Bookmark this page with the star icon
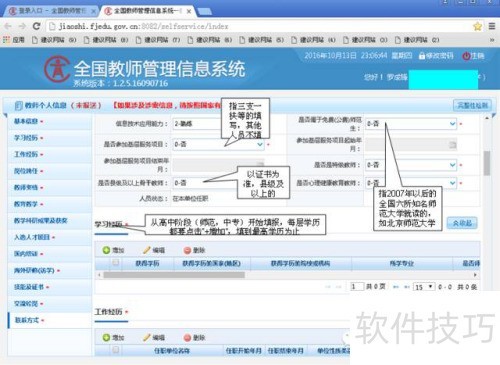500x365 pixels. (477, 26)
